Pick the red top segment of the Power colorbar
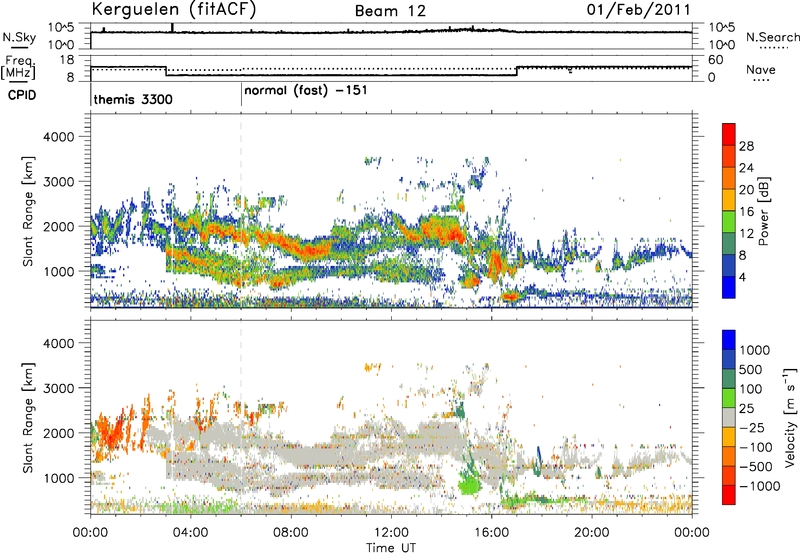The height and width of the screenshot is (554, 800). click(x=729, y=134)
